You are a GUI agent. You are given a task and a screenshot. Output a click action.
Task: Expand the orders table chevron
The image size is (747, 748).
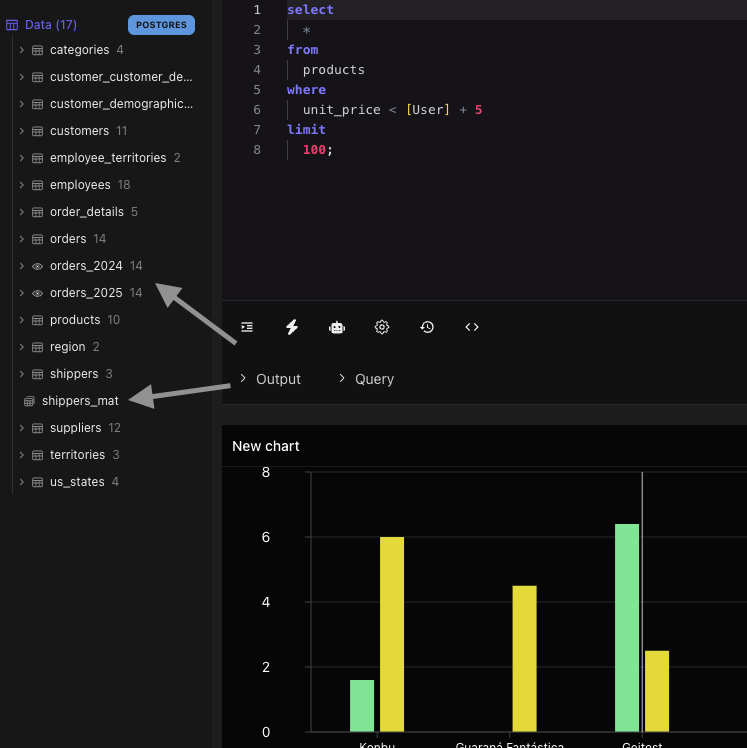point(21,239)
